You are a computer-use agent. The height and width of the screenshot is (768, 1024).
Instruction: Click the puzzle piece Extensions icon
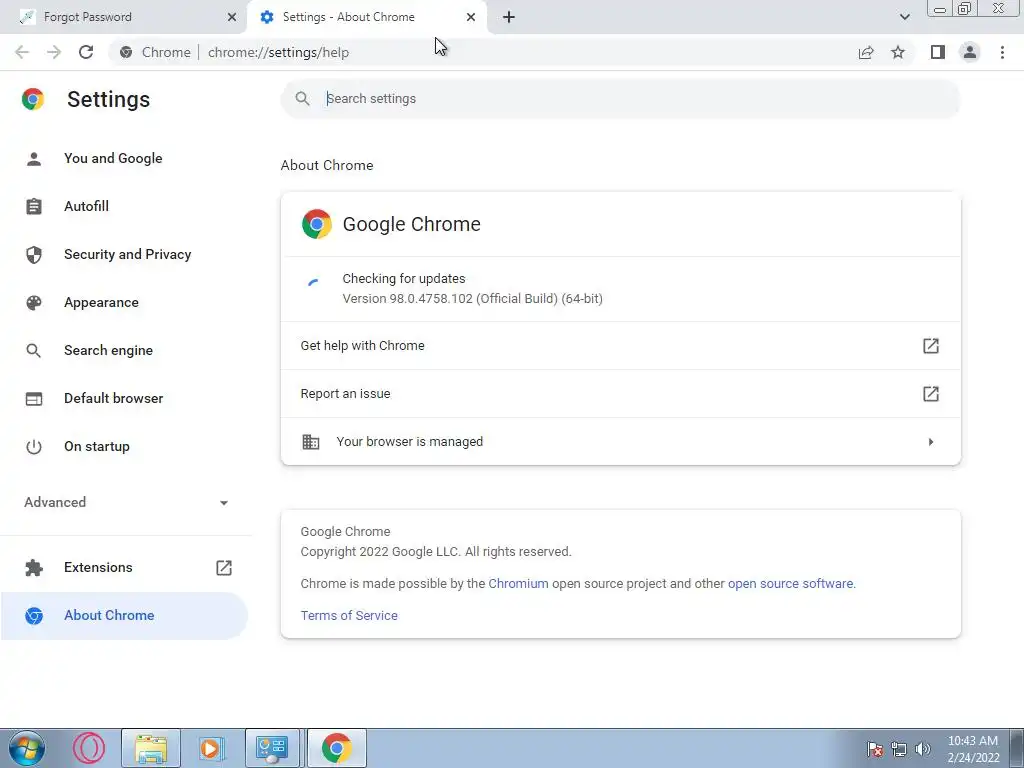pyautogui.click(x=34, y=568)
